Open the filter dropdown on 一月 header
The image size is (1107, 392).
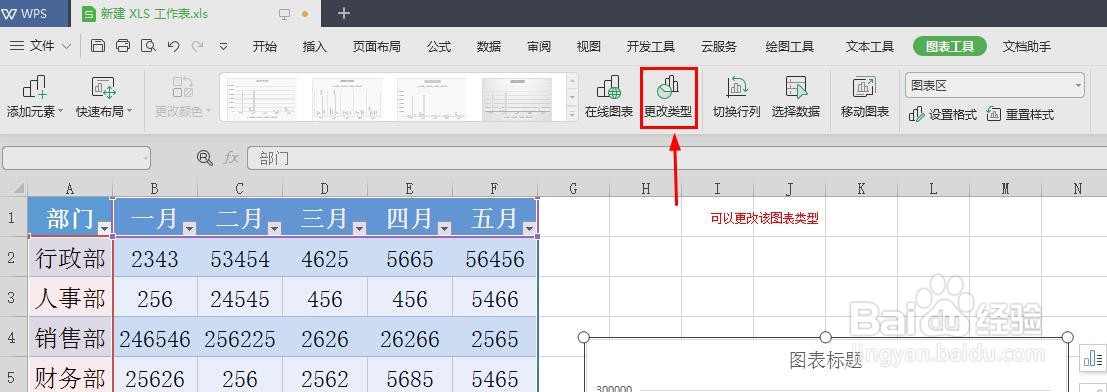pos(189,228)
